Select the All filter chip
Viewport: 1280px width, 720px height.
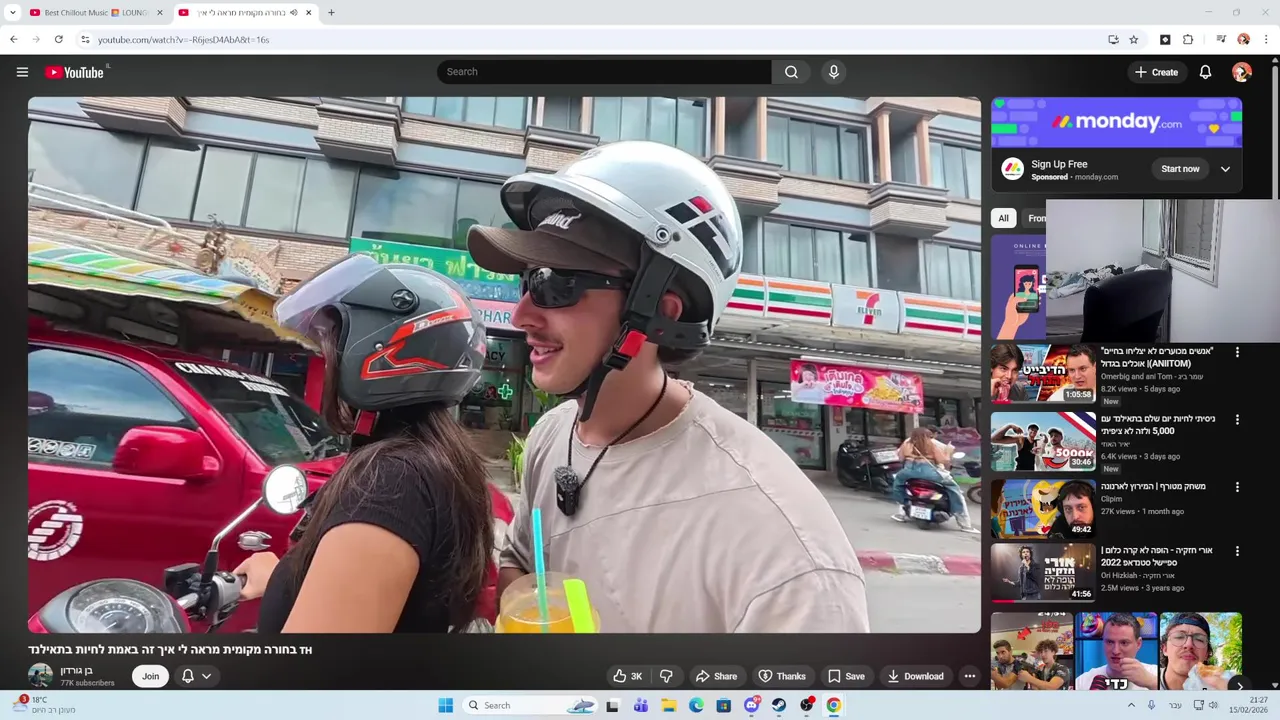click(x=1003, y=218)
